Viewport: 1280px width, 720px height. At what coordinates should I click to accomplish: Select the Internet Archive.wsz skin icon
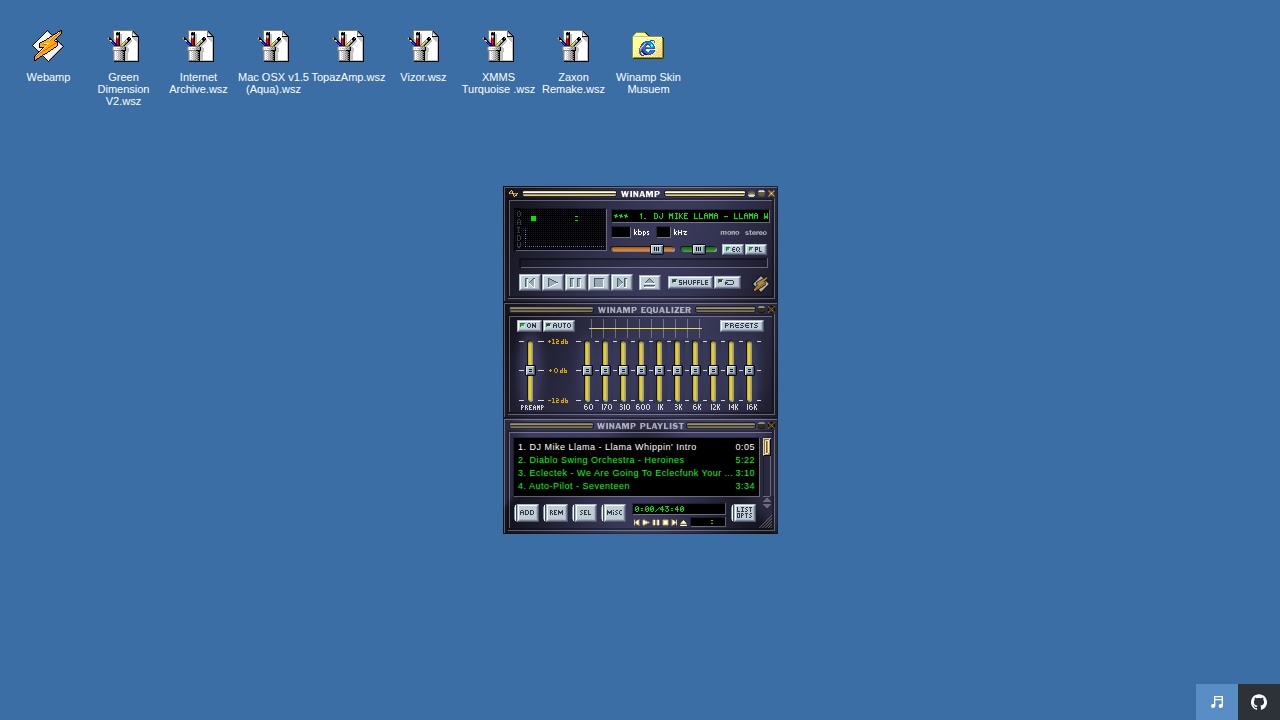(x=198, y=62)
